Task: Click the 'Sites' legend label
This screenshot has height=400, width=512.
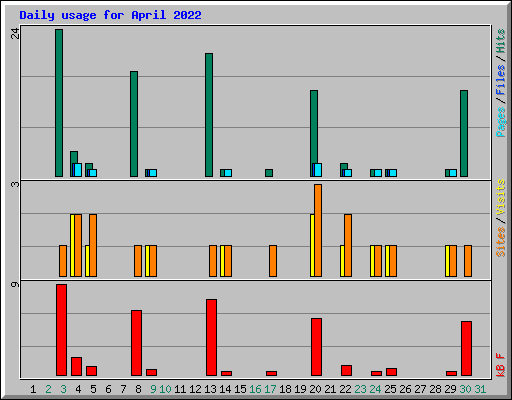Action: tap(501, 242)
